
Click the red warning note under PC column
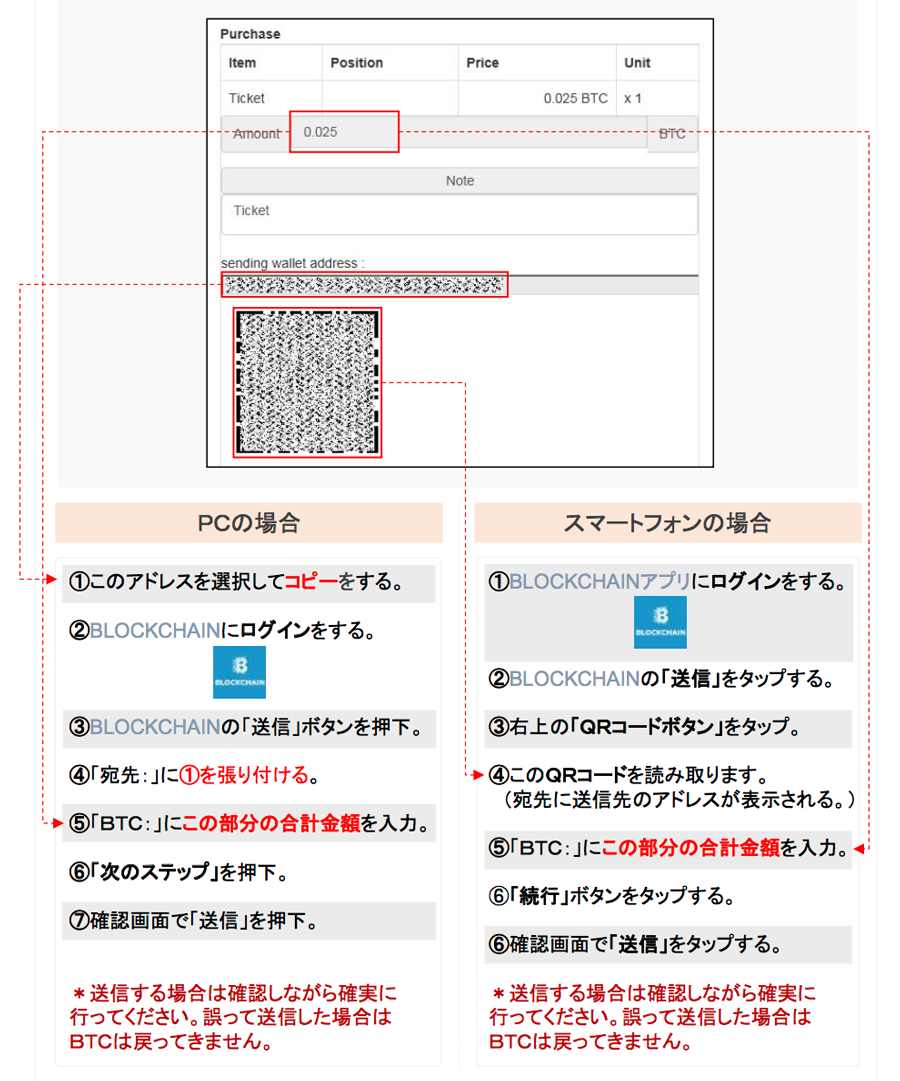[233, 1017]
